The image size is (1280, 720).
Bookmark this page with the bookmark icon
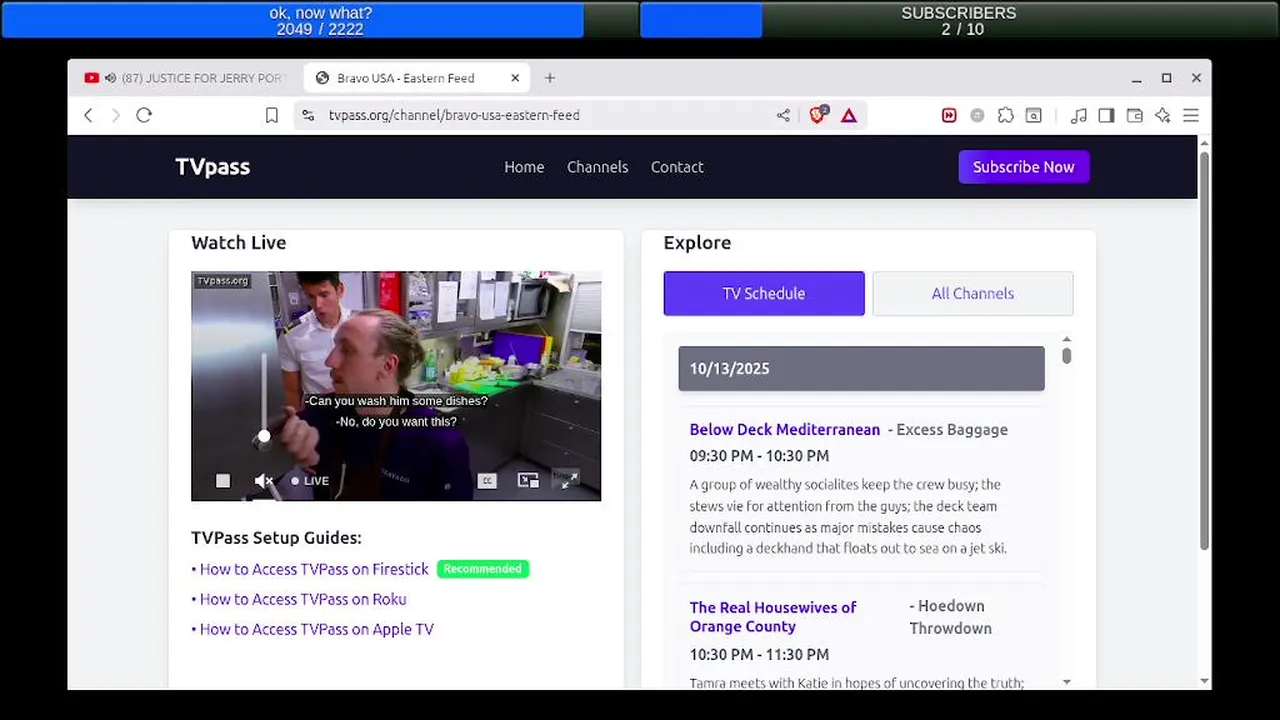coord(271,115)
